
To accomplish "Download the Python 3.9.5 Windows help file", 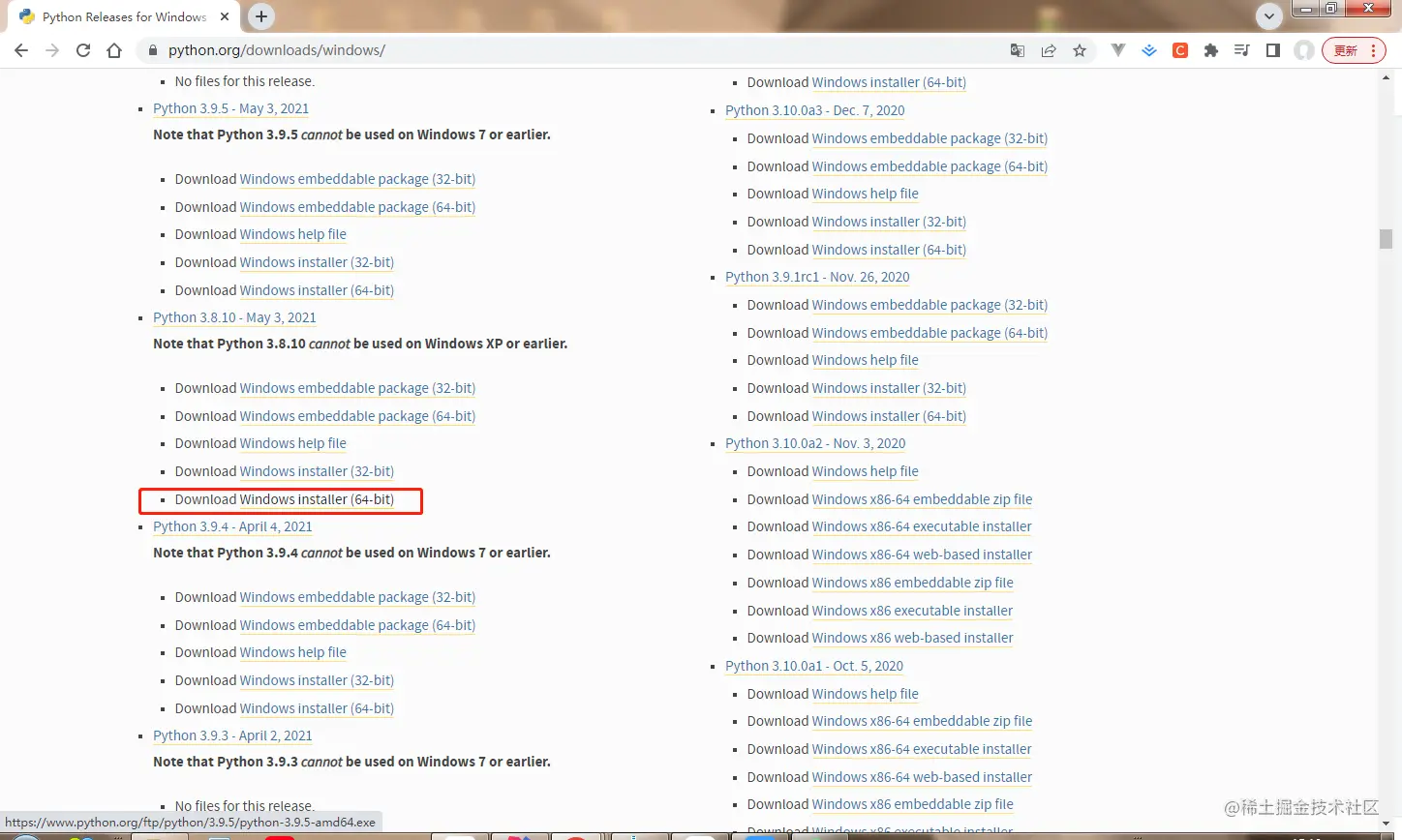I will click(x=292, y=234).
